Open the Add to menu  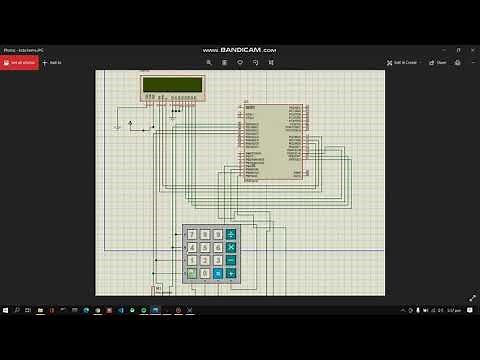(x=52, y=63)
